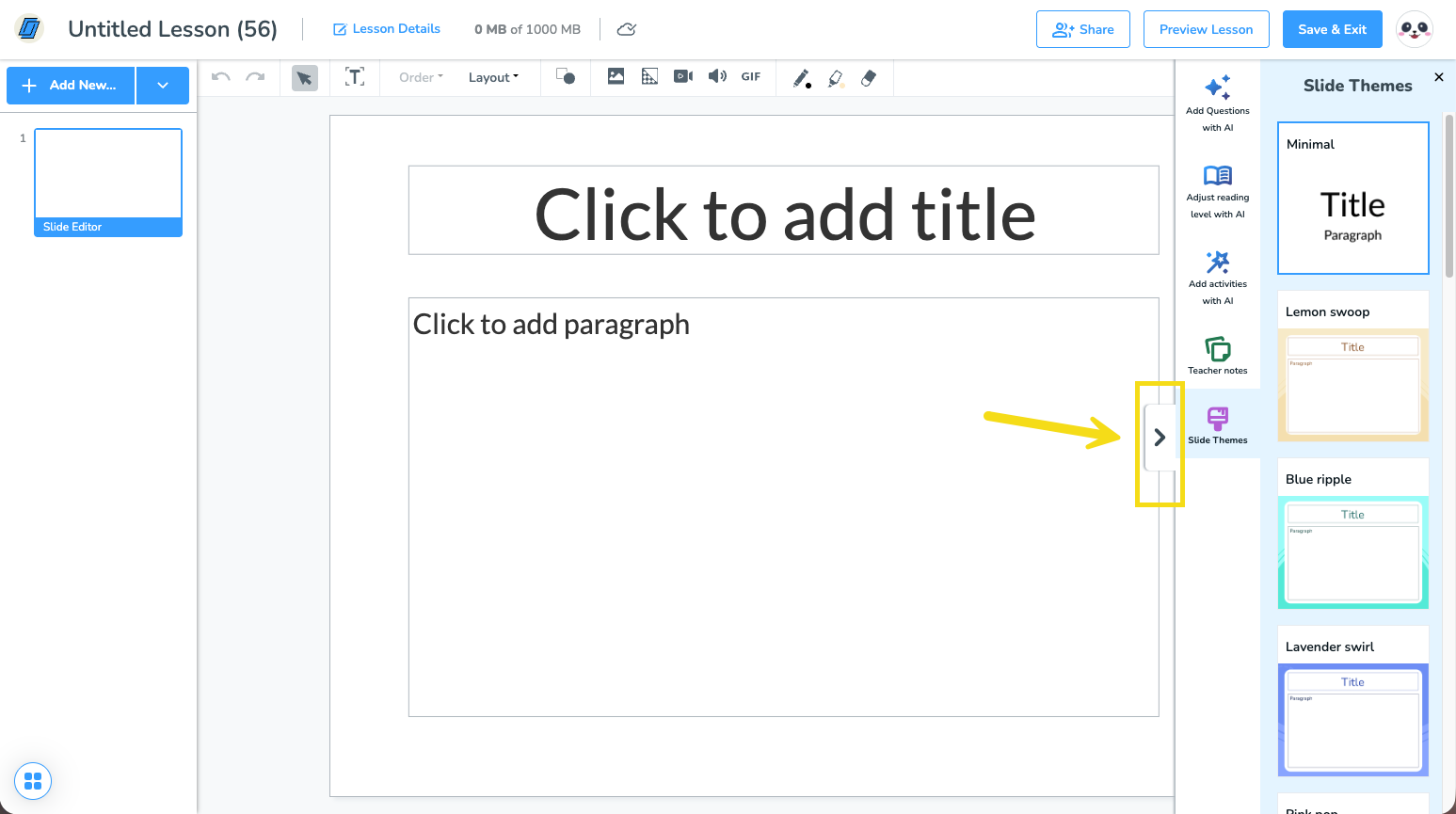This screenshot has width=1456, height=814.
Task: Insert a video with camera icon
Action: (x=683, y=77)
